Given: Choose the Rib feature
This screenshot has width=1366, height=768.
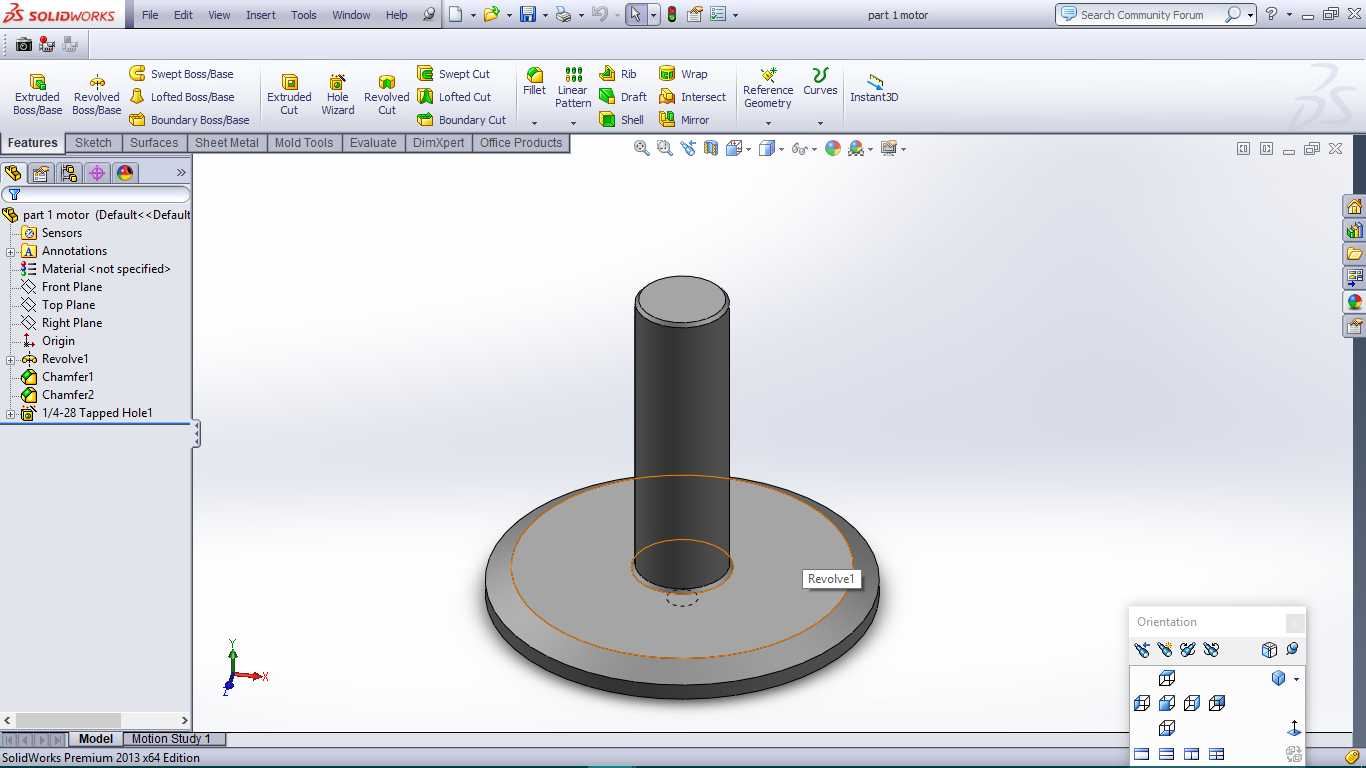Looking at the screenshot, I should 618,74.
